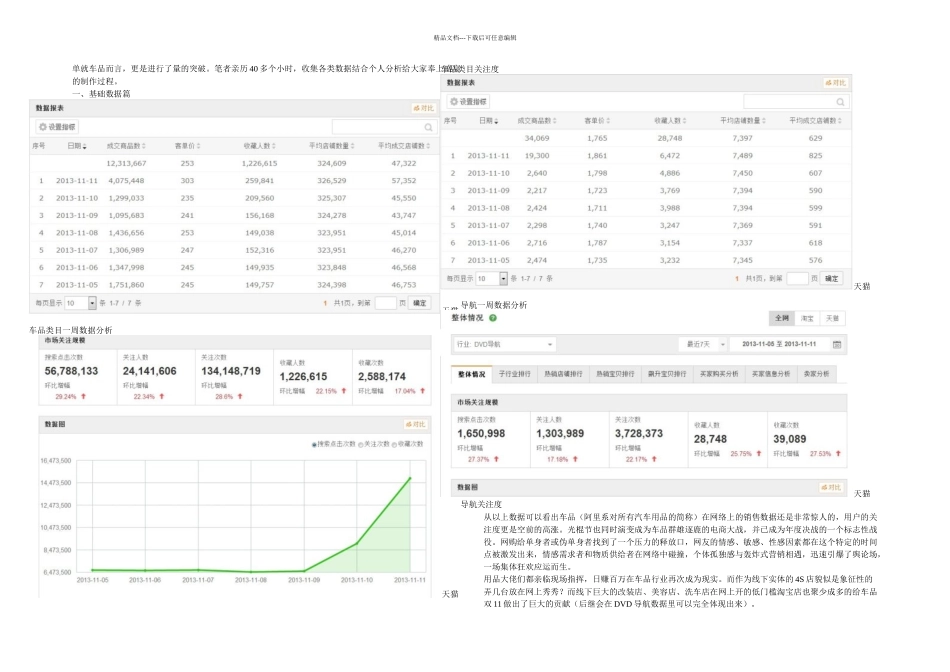Click the search magnifier in left data table
950x672 pixels.
pyautogui.click(x=428, y=128)
